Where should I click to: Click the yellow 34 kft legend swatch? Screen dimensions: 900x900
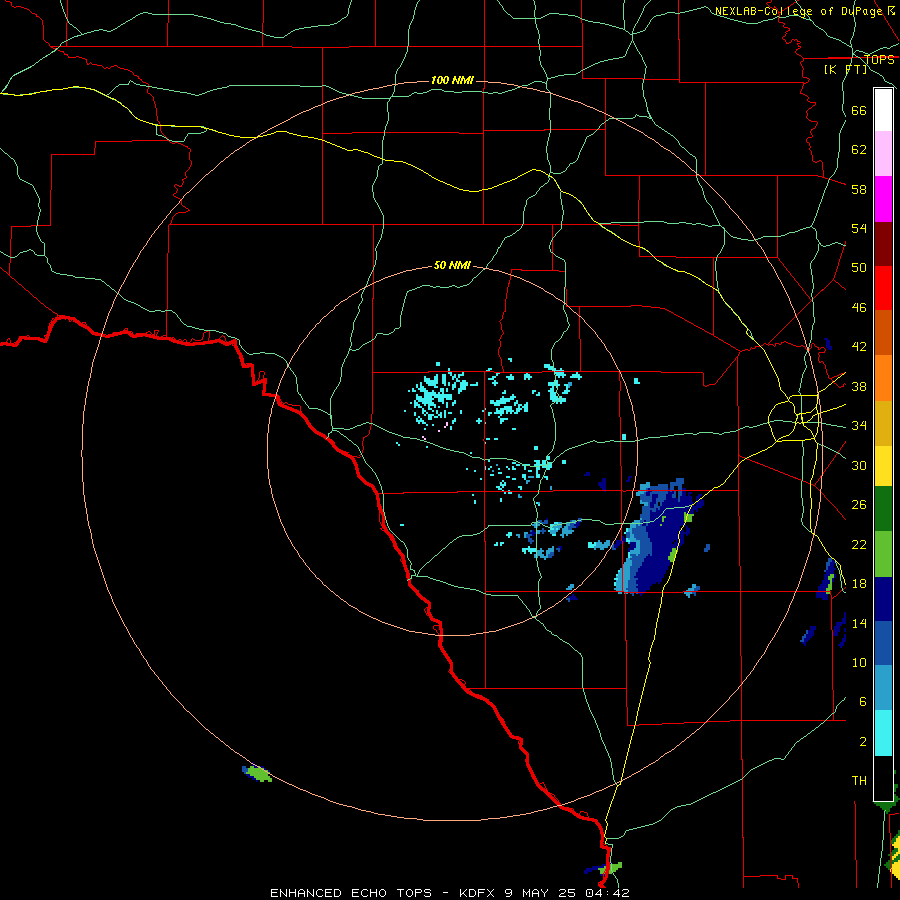[x=883, y=466]
